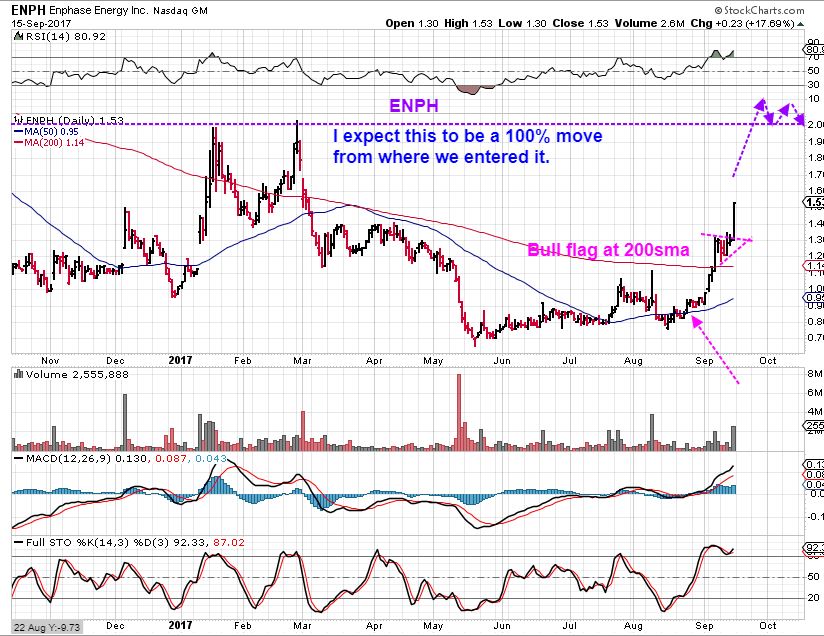
Task: Click the 'Bull flag at 200sma' note
Action: pyautogui.click(x=608, y=250)
